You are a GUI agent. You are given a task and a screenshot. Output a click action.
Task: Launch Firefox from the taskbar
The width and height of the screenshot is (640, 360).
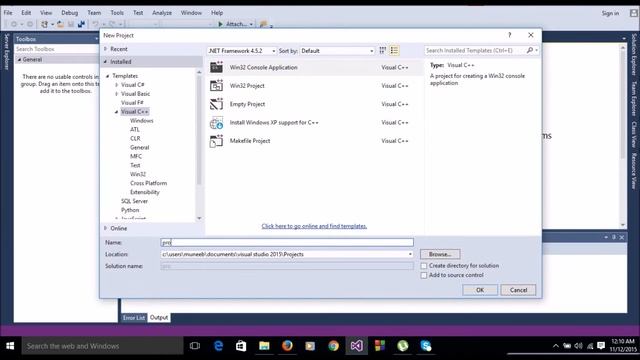pyautogui.click(x=287, y=346)
